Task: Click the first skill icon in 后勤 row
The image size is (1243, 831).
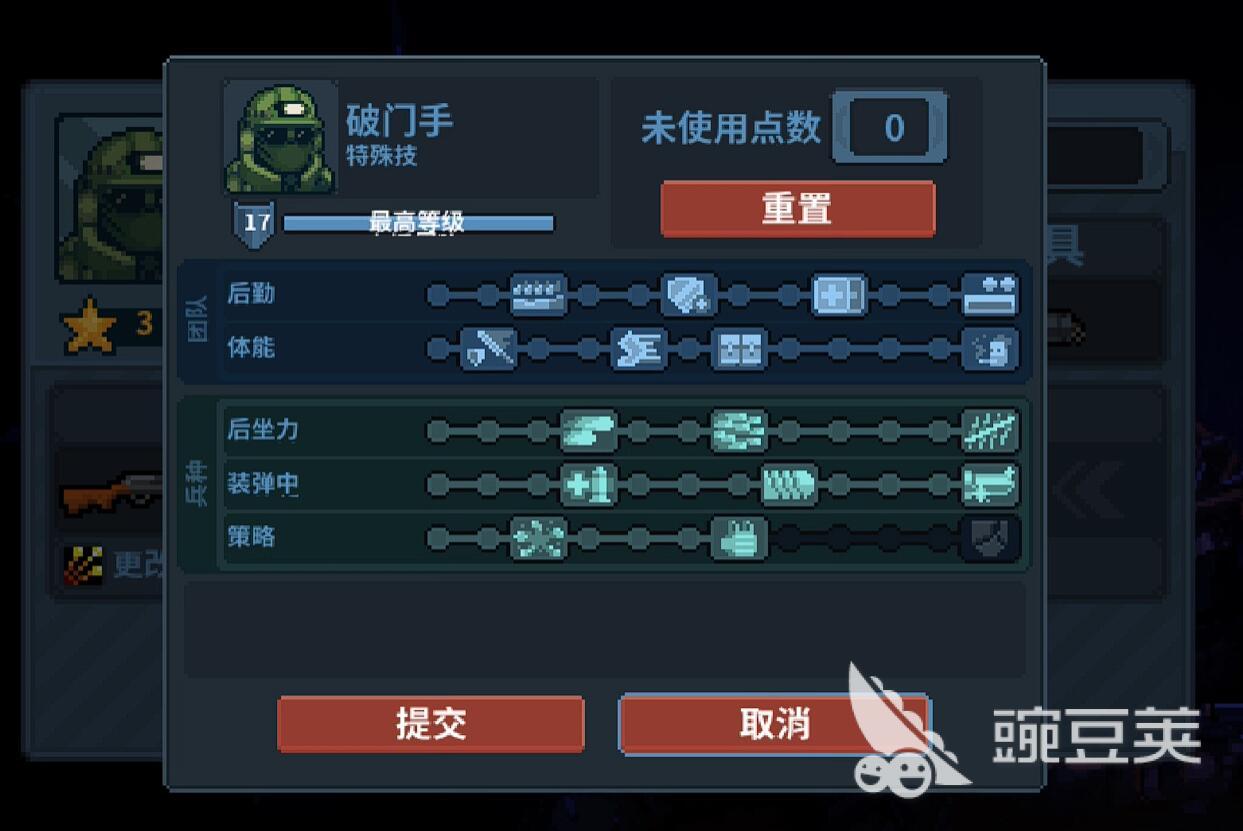Action: pos(539,295)
